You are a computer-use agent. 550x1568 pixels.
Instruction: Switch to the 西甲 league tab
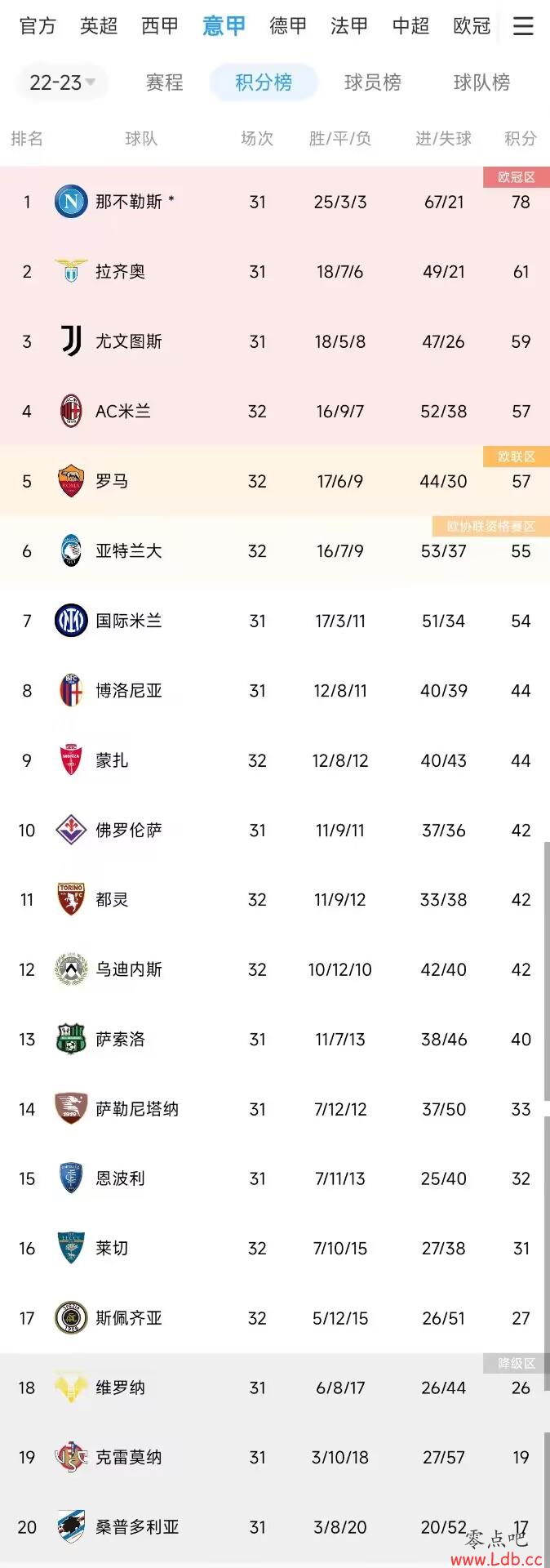pyautogui.click(x=160, y=26)
